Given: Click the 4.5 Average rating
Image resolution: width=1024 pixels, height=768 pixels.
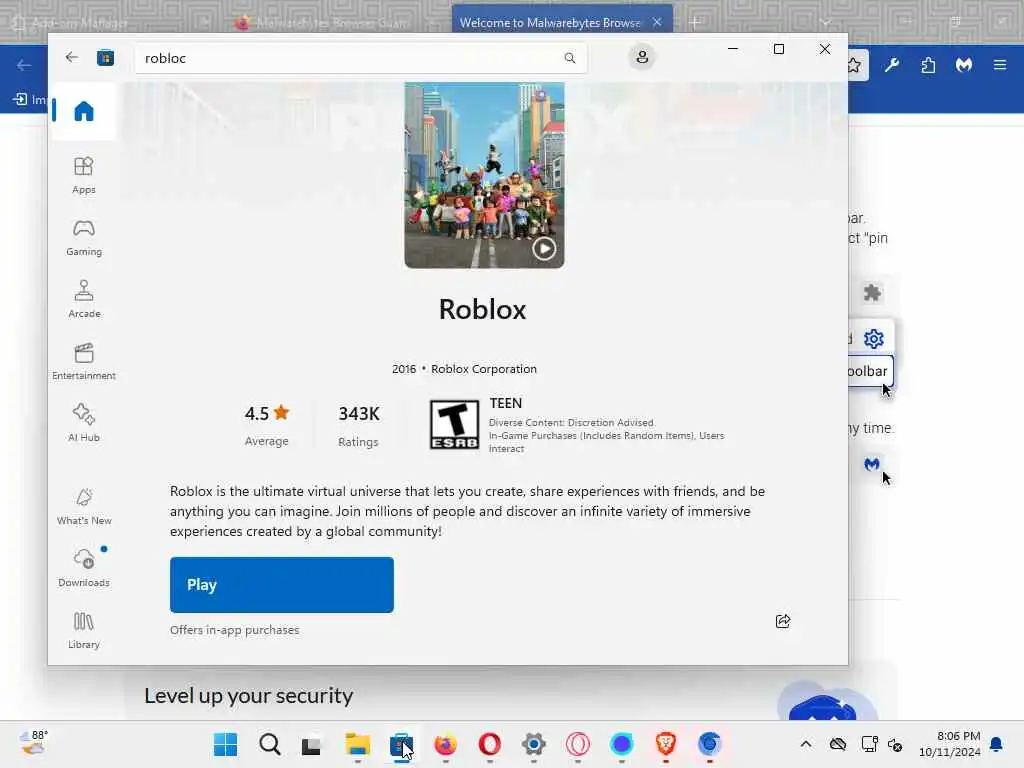Looking at the screenshot, I should [266, 425].
